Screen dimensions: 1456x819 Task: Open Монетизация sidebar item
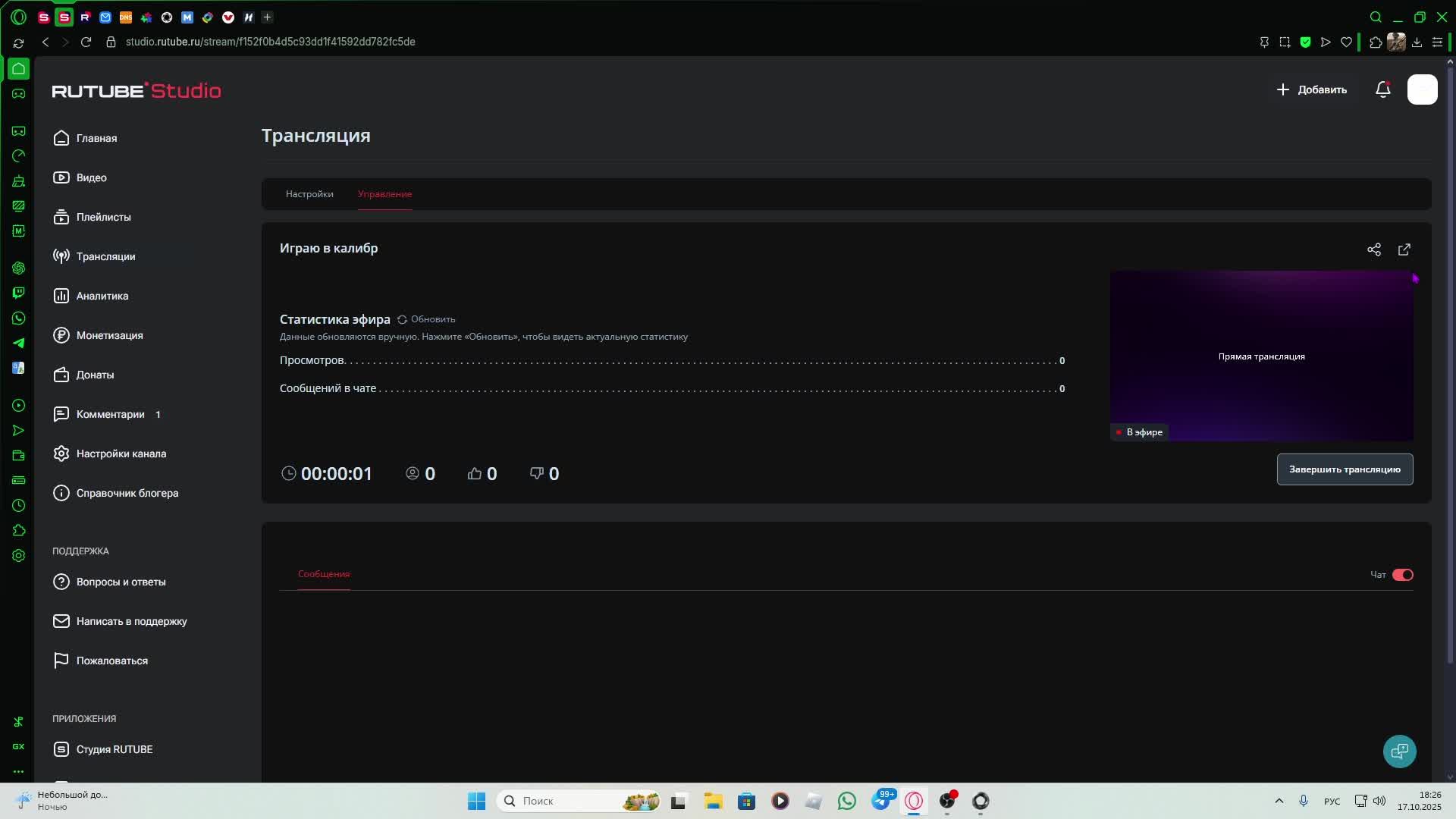tap(109, 335)
